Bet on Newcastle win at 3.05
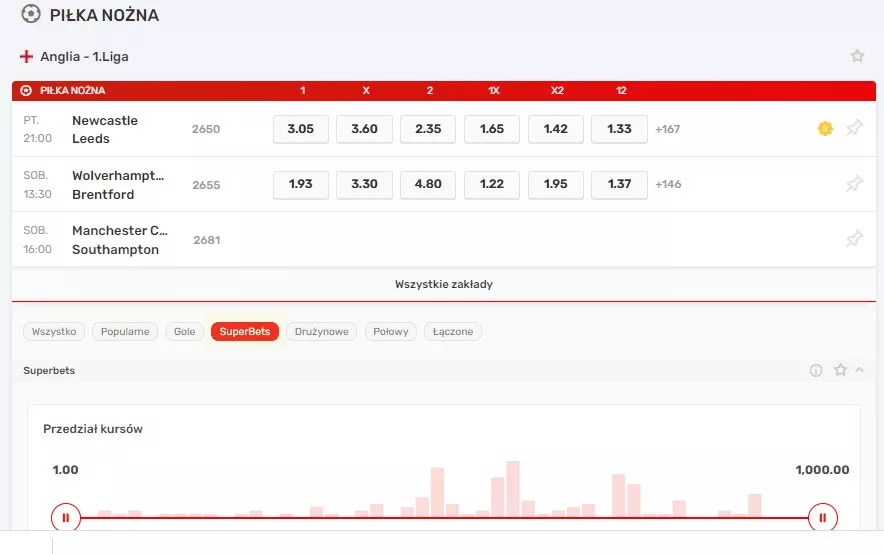The height and width of the screenshot is (554, 884). coord(300,129)
